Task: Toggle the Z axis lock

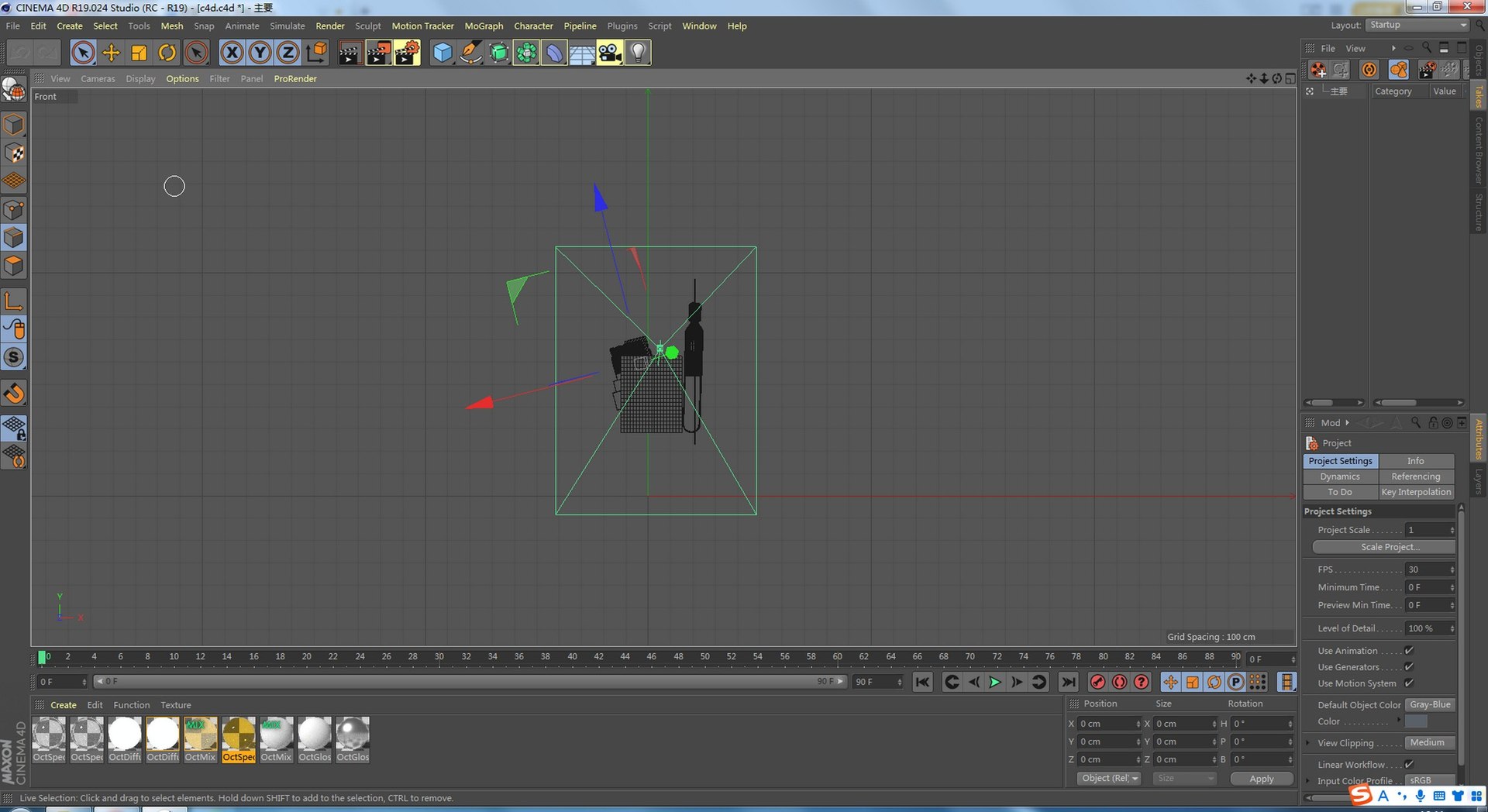Action: pyautogui.click(x=288, y=53)
